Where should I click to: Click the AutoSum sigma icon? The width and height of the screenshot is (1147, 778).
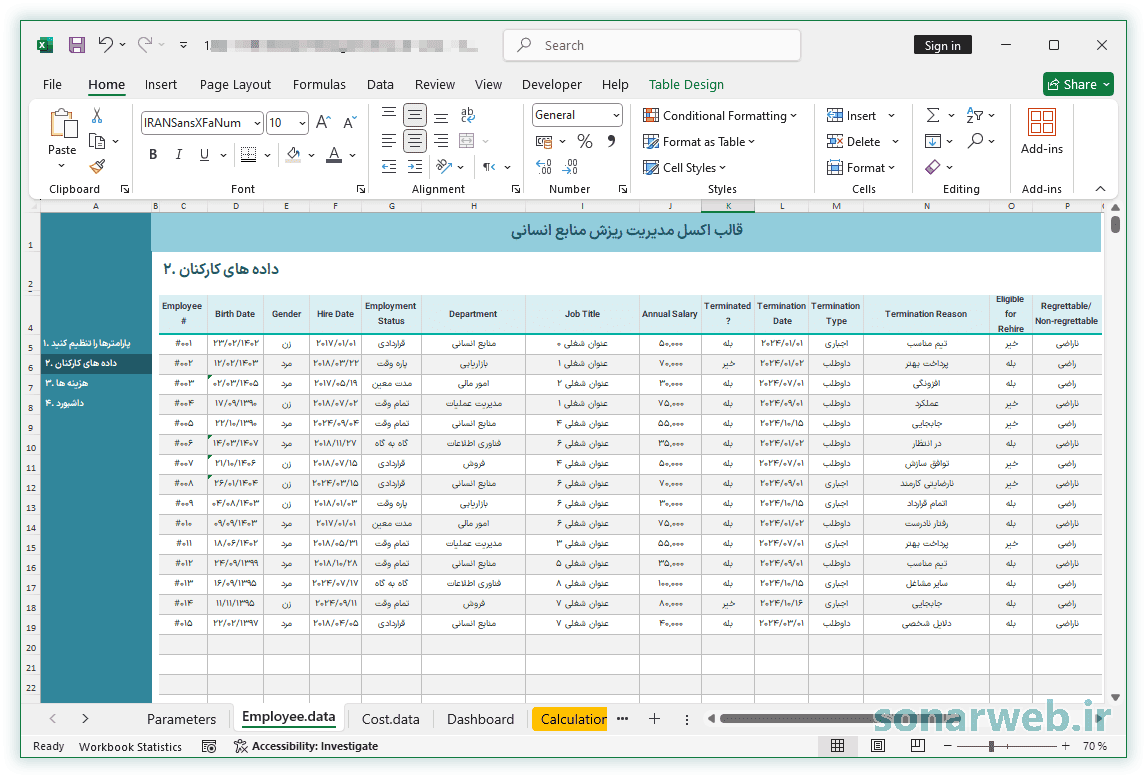click(933, 116)
